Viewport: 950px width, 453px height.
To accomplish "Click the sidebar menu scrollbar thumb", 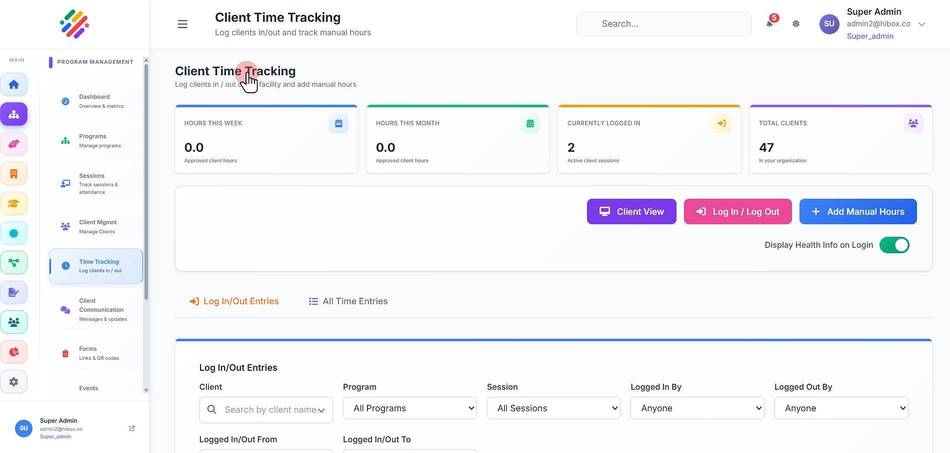I will tap(145, 182).
